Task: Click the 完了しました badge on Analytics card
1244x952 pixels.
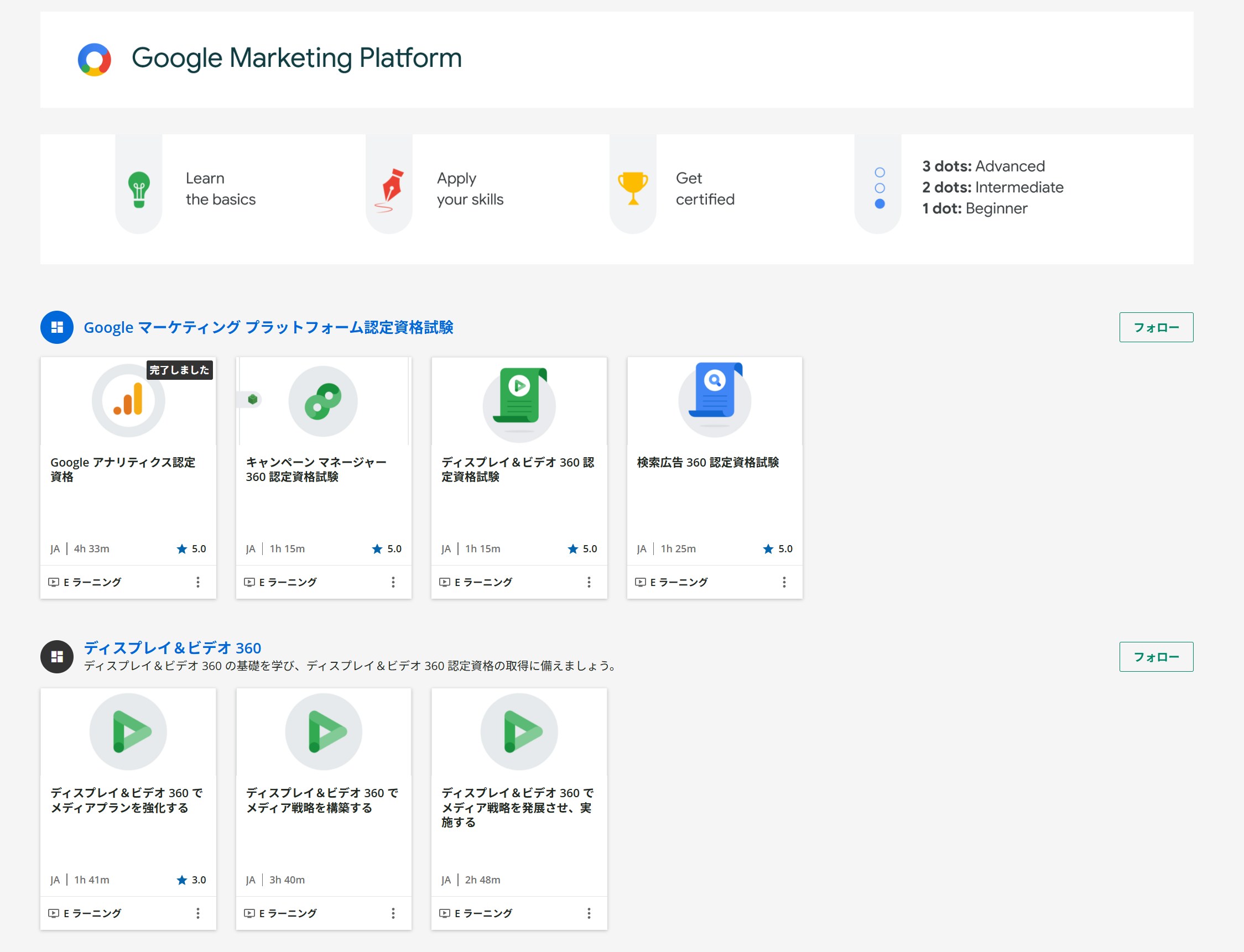Action: point(180,370)
